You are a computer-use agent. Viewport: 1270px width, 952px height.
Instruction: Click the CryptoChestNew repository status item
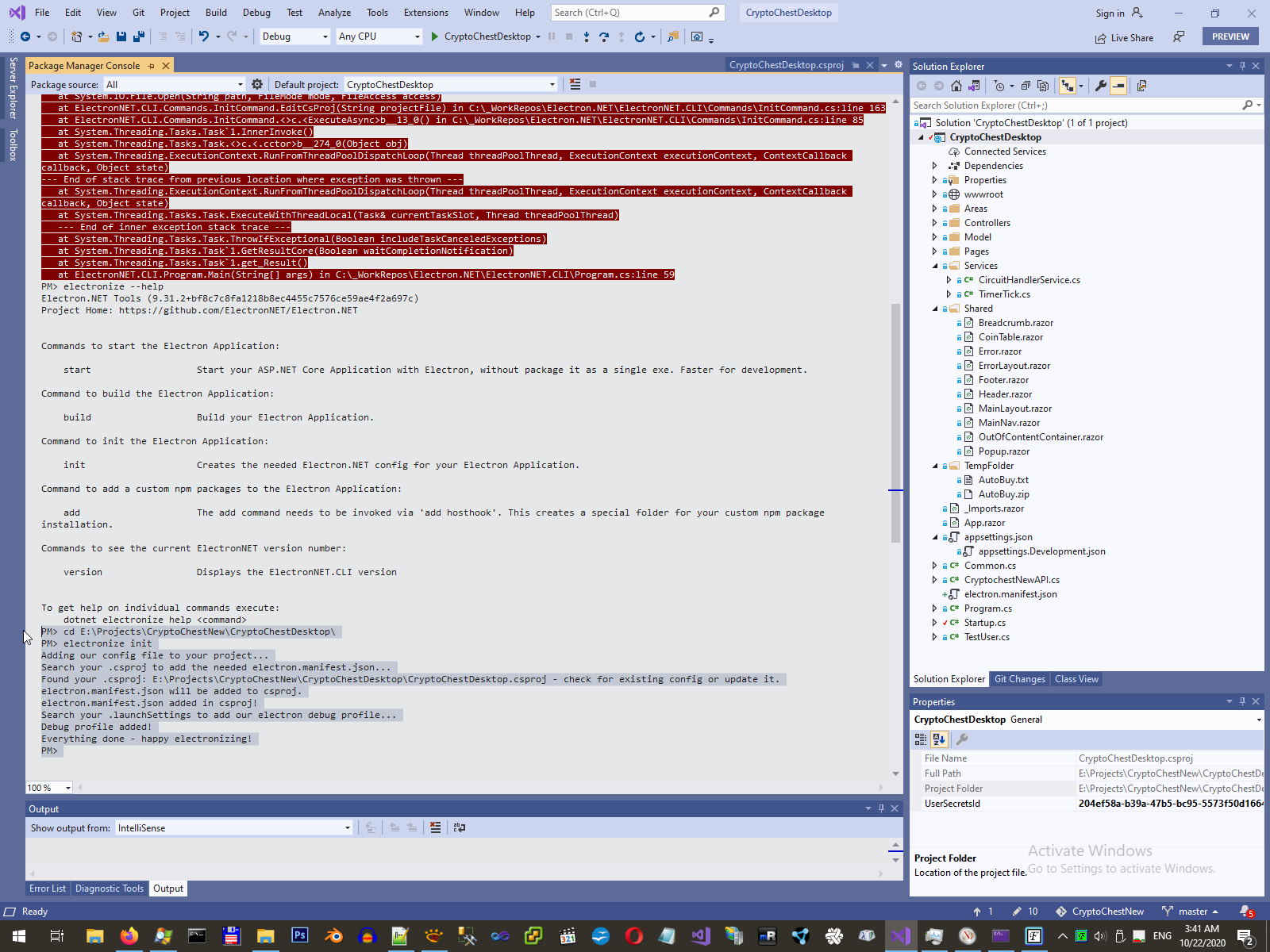[1100, 912]
